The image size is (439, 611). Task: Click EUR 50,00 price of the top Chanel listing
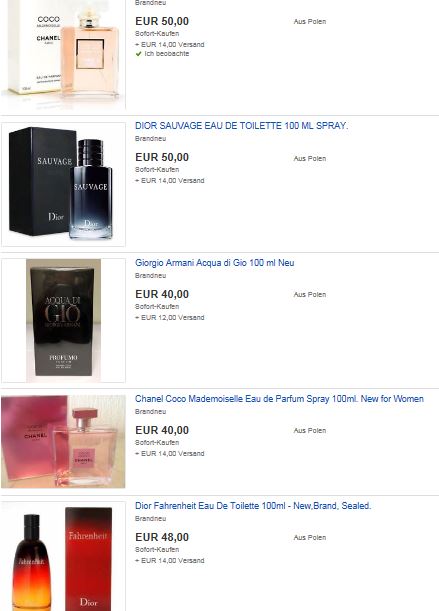[162, 21]
